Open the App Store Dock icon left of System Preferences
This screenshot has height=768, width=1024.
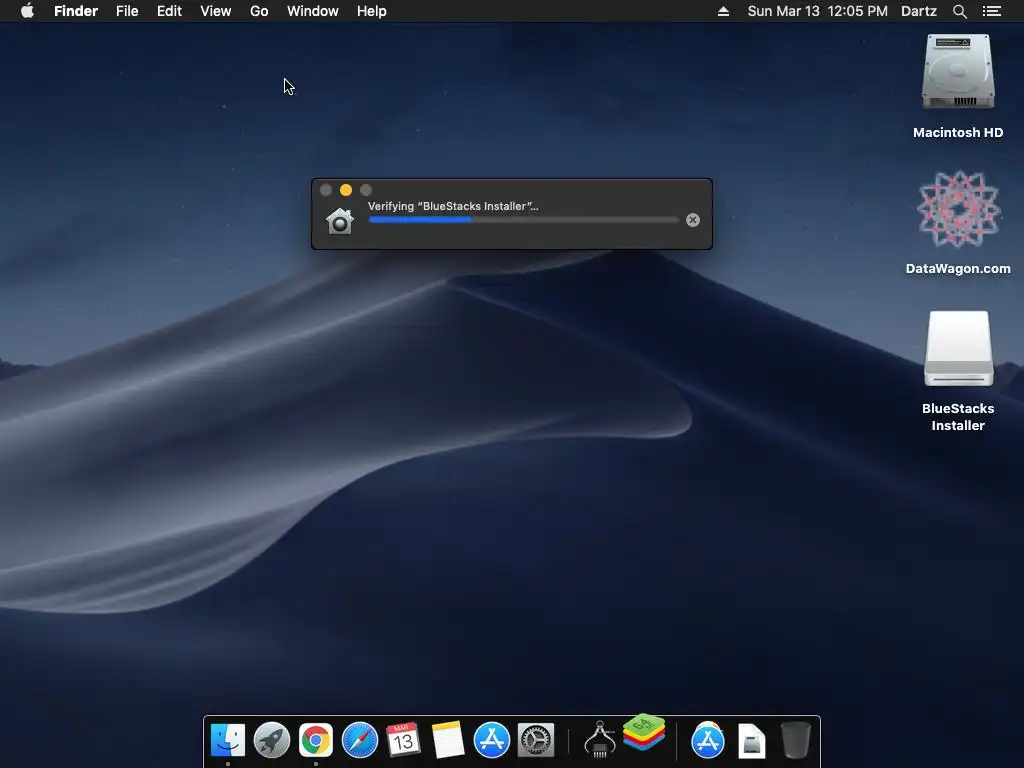[x=492, y=740]
